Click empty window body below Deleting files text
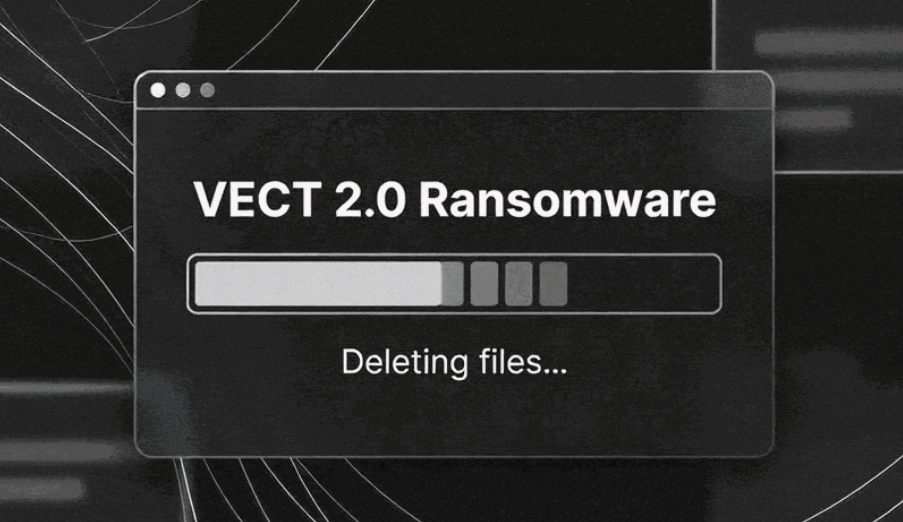 click(454, 418)
